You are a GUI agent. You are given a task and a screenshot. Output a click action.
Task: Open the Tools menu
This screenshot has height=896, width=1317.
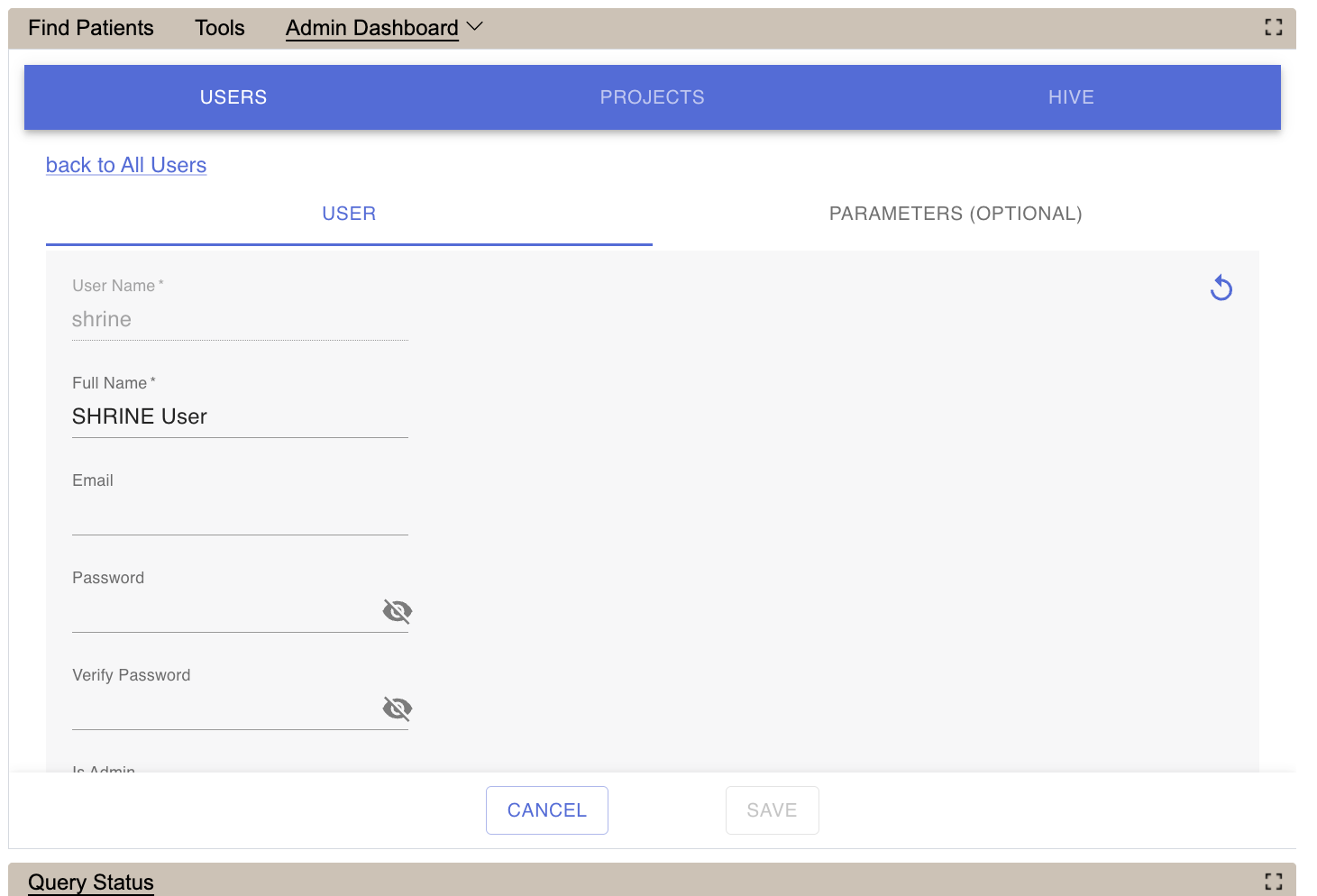(x=220, y=28)
